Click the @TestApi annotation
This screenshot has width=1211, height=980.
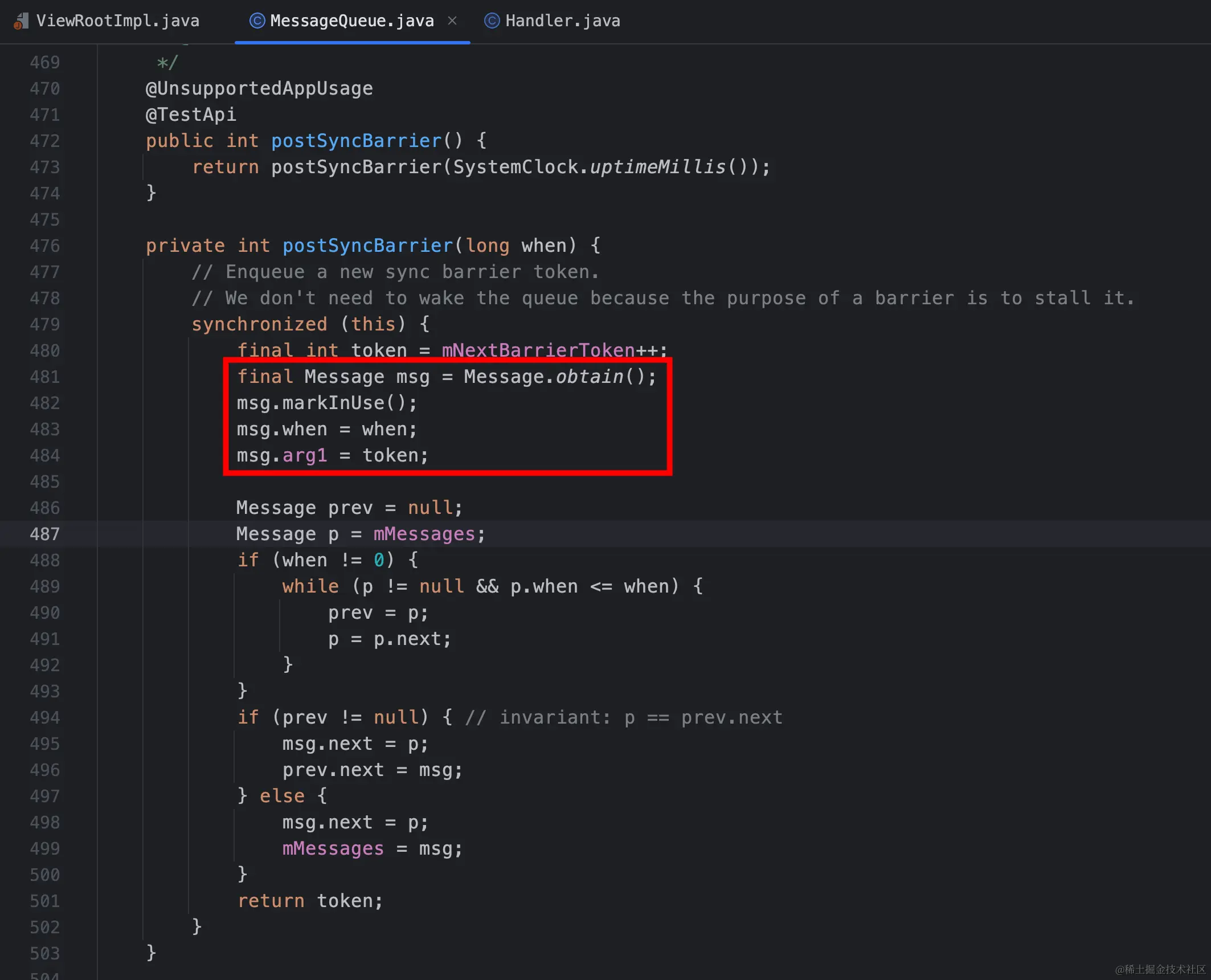(191, 115)
